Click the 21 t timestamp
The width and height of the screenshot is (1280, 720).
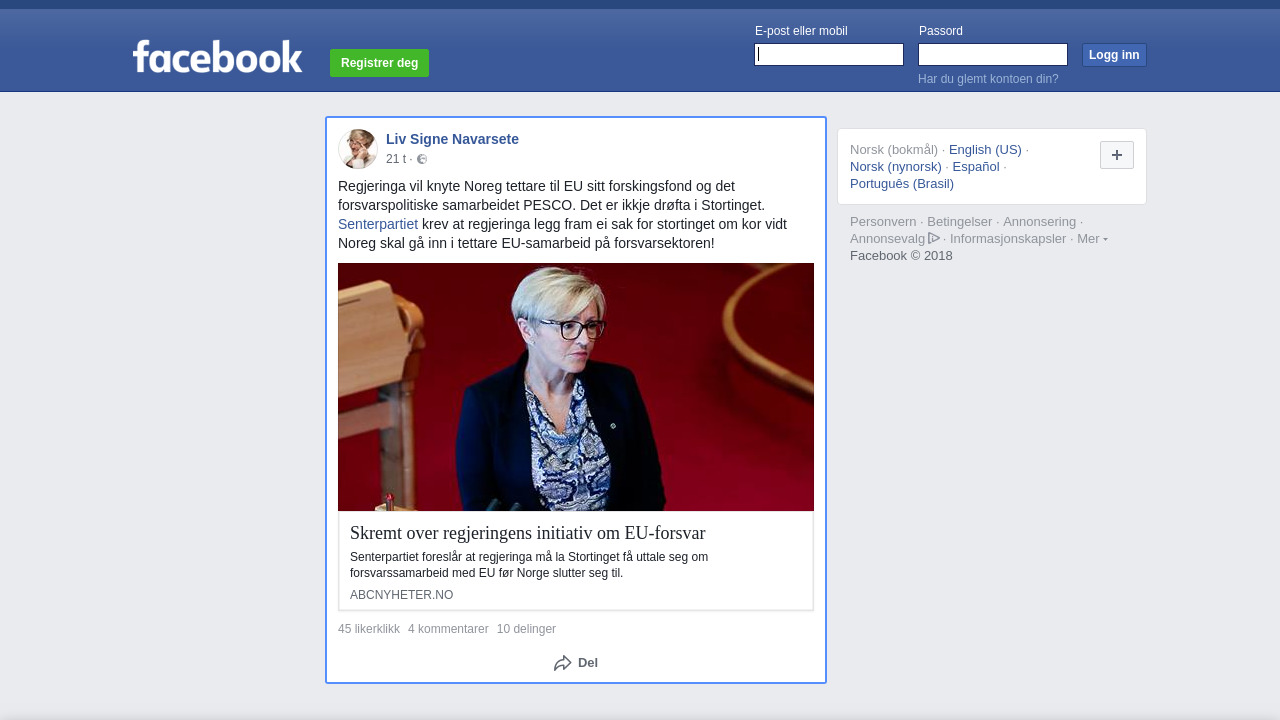(396, 159)
